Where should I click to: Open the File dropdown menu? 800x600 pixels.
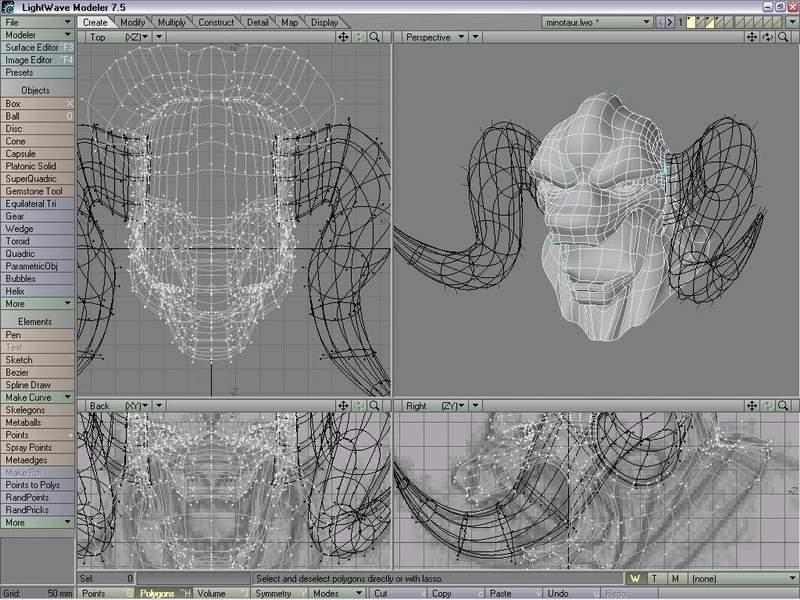point(37,22)
